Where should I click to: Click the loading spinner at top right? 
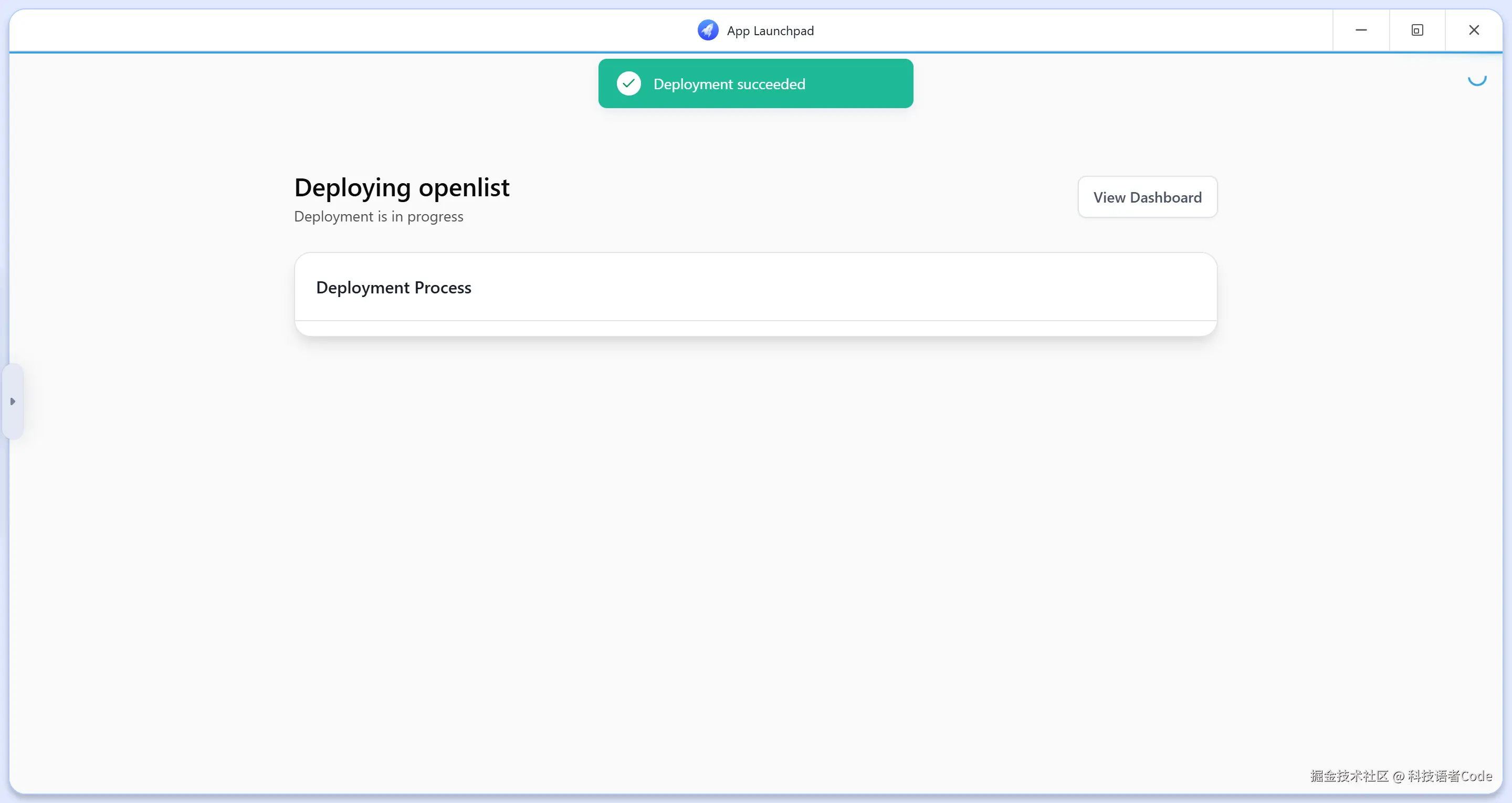[1477, 78]
